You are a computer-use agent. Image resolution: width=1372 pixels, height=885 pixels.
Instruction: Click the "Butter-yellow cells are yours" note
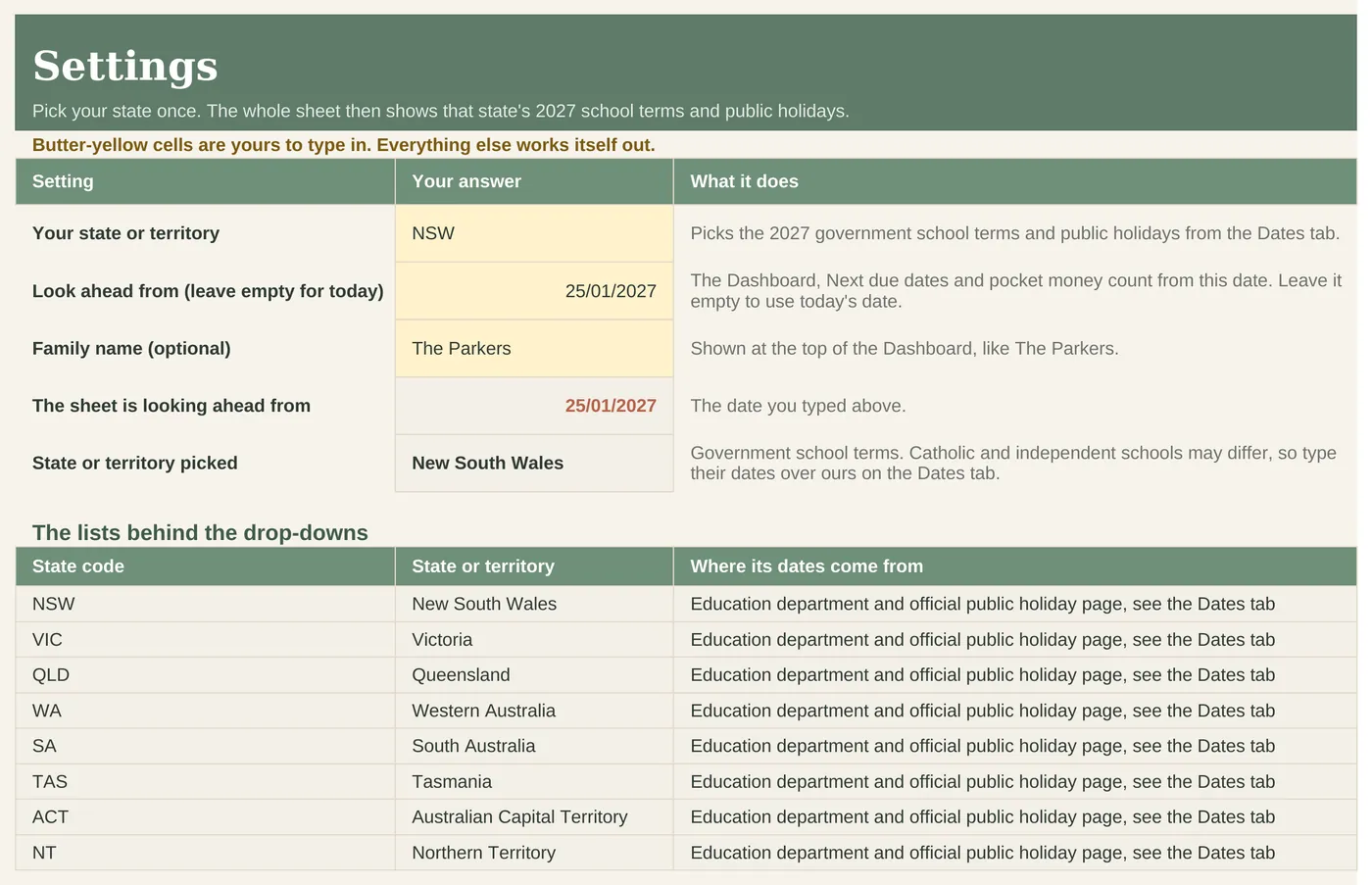tap(343, 145)
